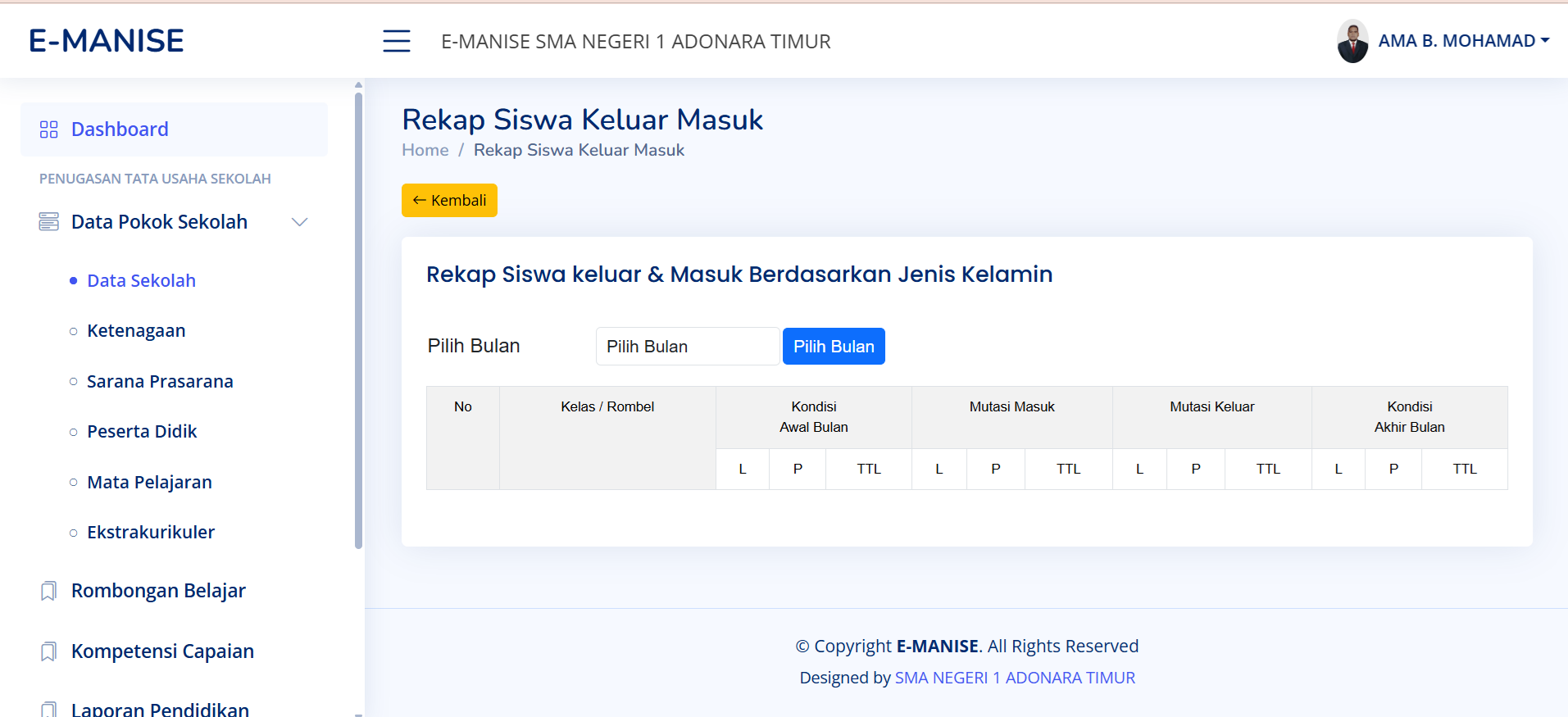Open Peserta Didik menu item
Viewport: 1568px width, 717px height.
(142, 432)
